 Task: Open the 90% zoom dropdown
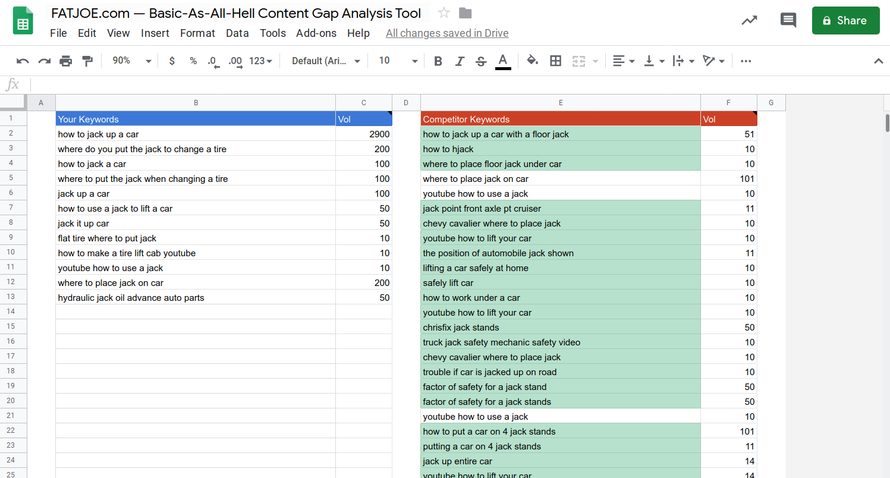click(131, 61)
